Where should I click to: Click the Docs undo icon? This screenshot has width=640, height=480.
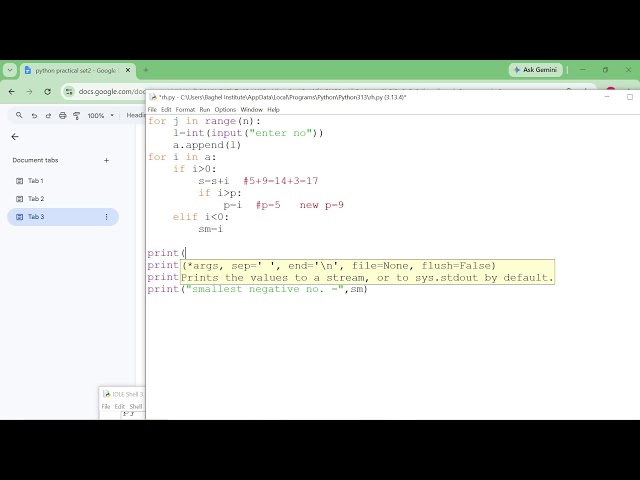coord(34,116)
